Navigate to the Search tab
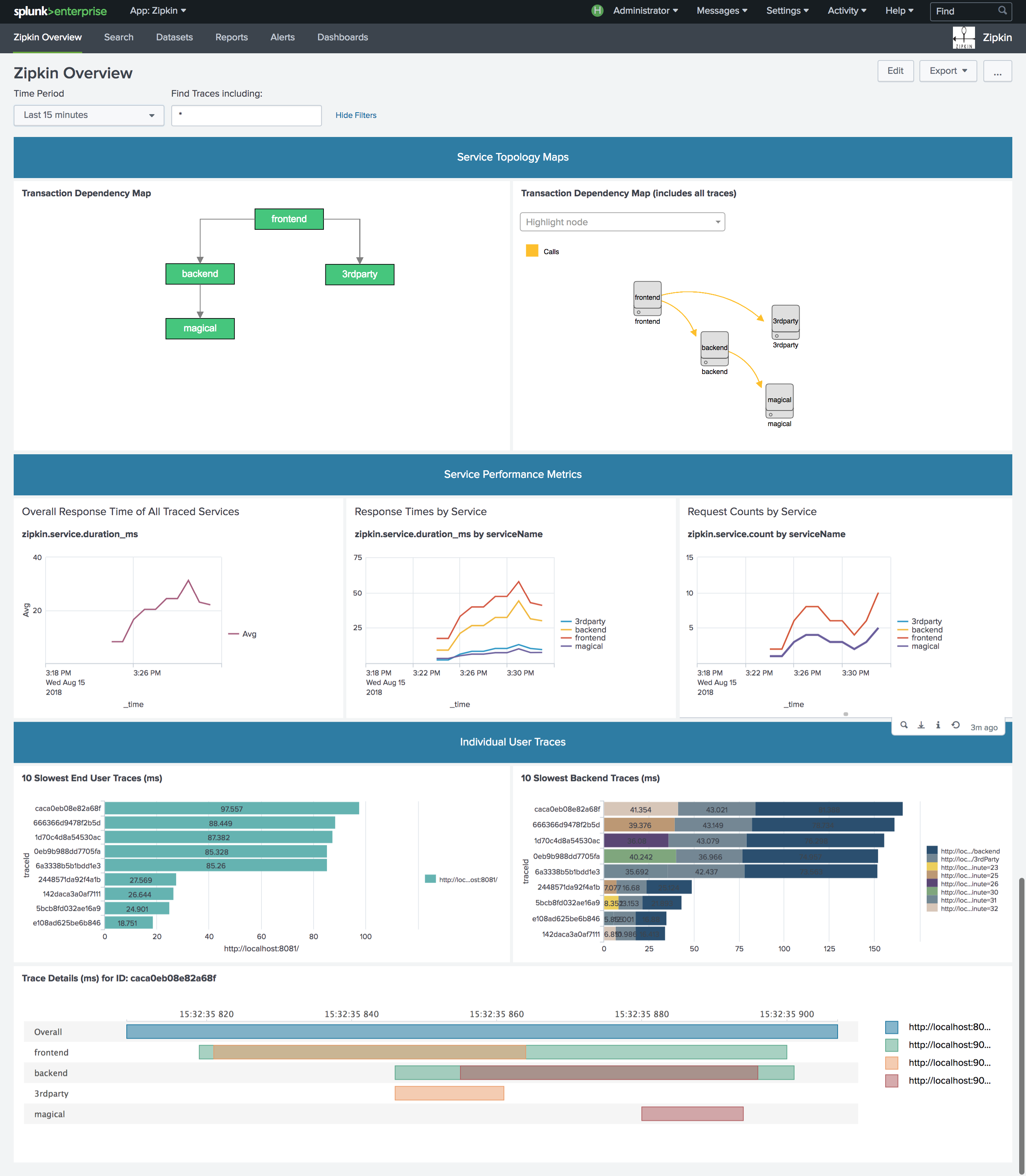1026x1176 pixels. (118, 36)
